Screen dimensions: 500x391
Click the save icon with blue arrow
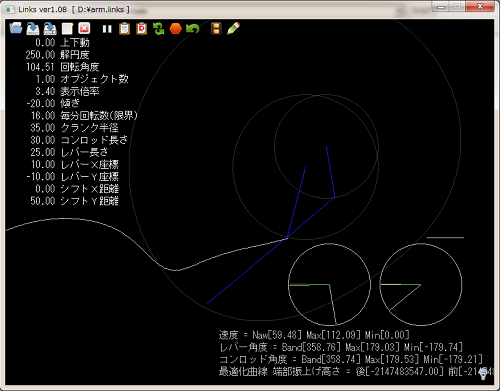coord(33,28)
